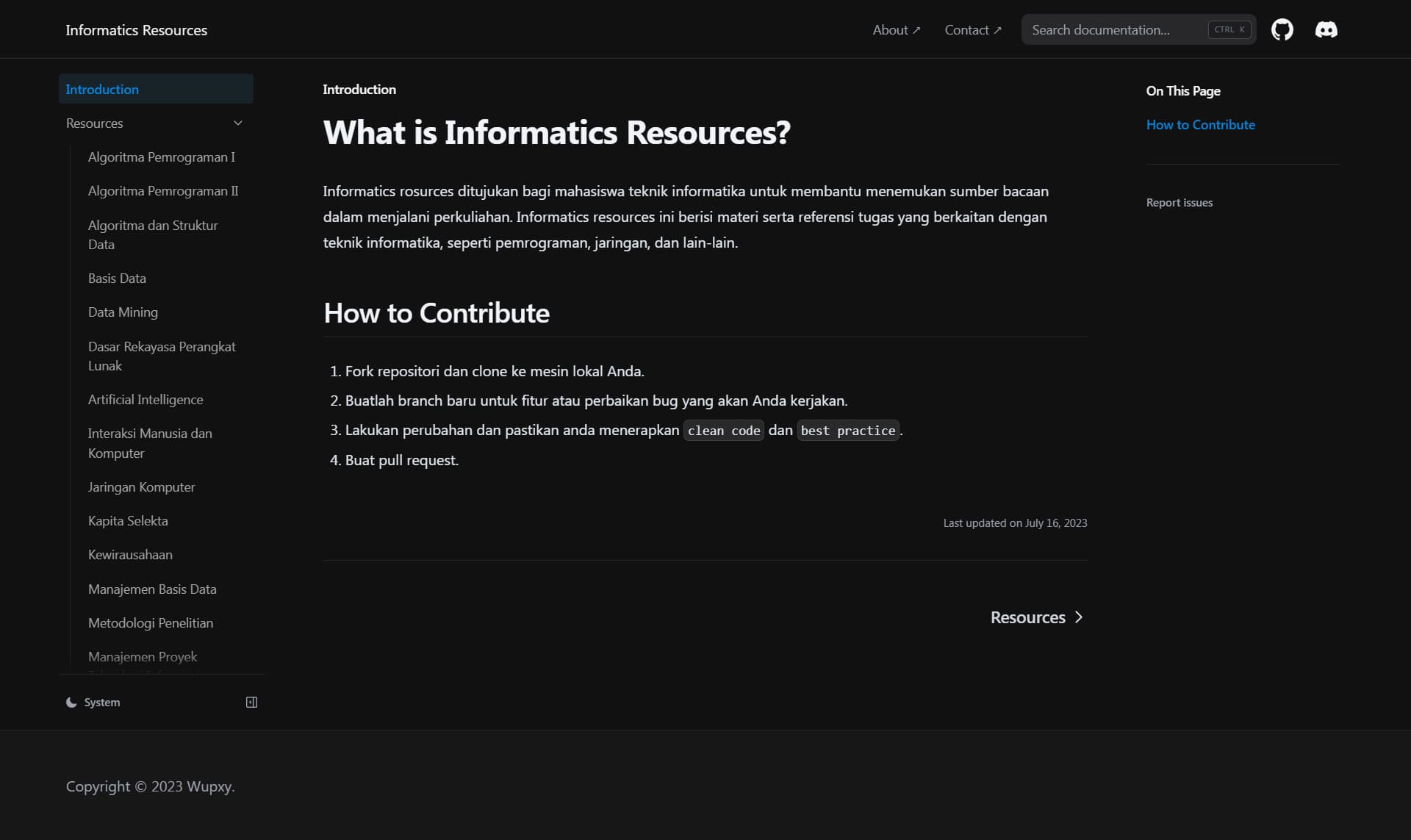1411x840 pixels.
Task: Open the GitHub repository icon
Action: (1282, 30)
